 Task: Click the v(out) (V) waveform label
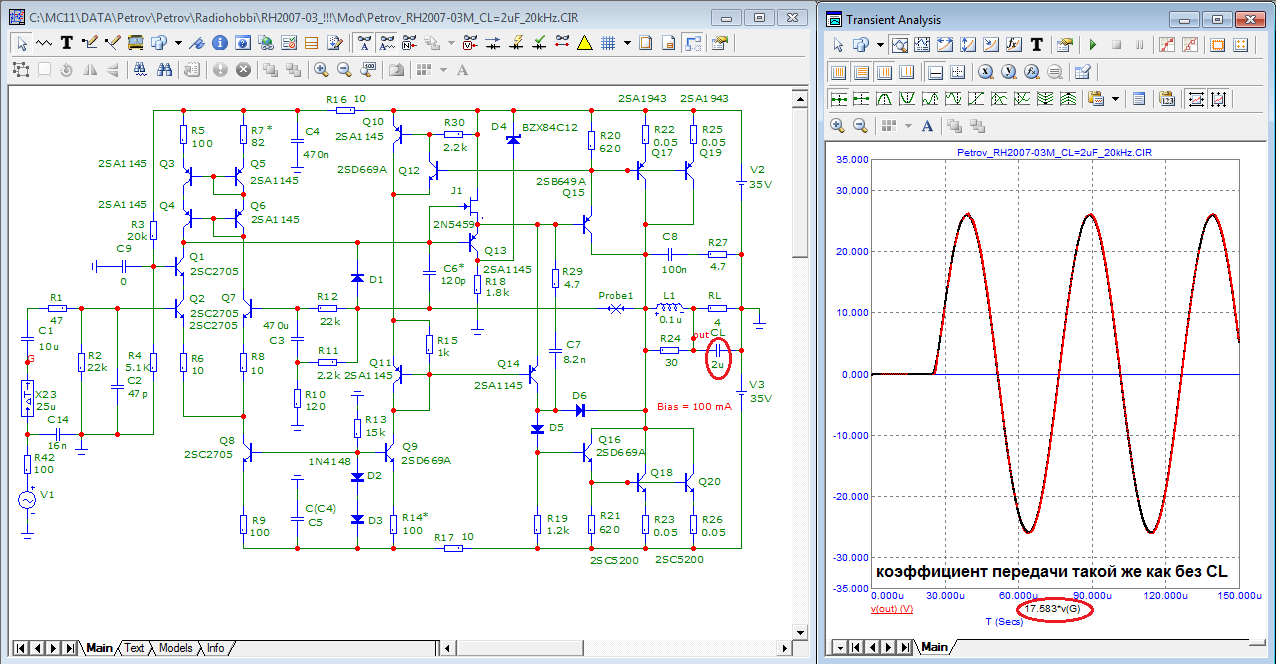(892, 609)
